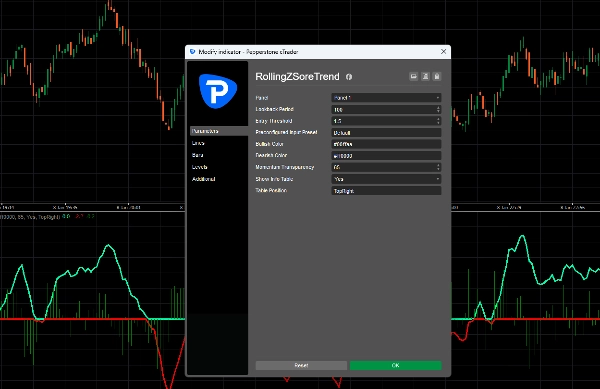This screenshot has width=600, height=389.
Task: Click the rightmost preset icon right of the title
Action: 437,76
